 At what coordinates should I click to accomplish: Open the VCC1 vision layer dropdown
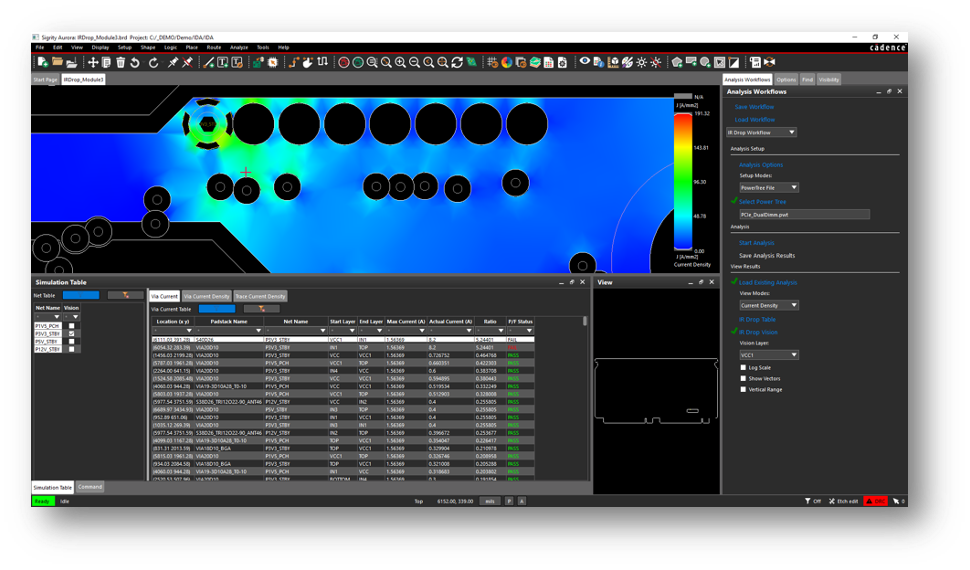point(769,355)
